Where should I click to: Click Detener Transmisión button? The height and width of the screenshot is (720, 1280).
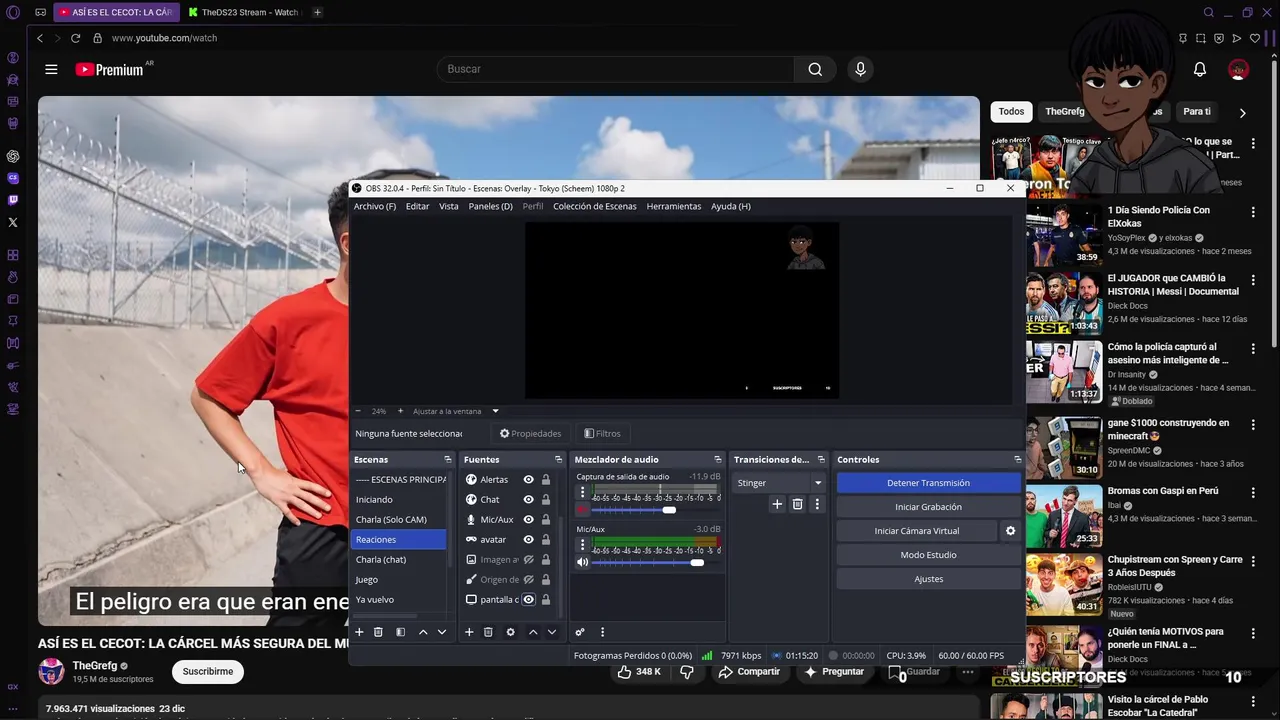tap(928, 483)
